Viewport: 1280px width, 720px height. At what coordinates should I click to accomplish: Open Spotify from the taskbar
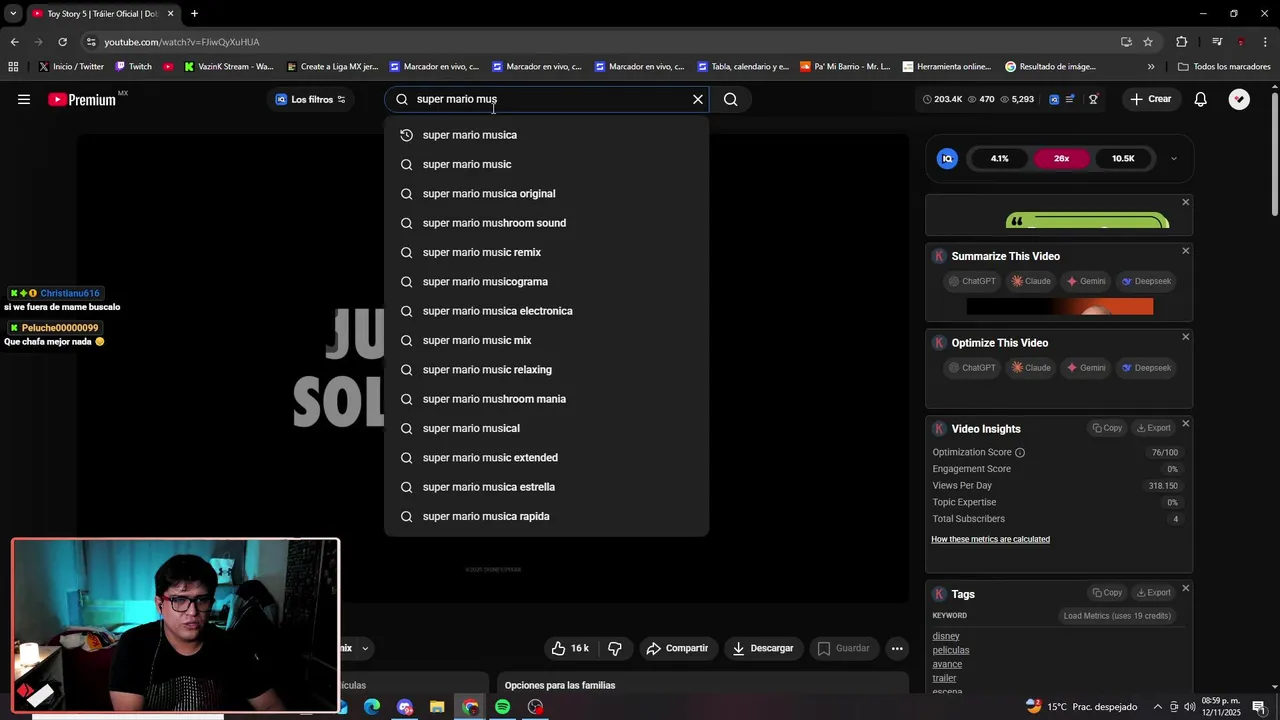(502, 707)
